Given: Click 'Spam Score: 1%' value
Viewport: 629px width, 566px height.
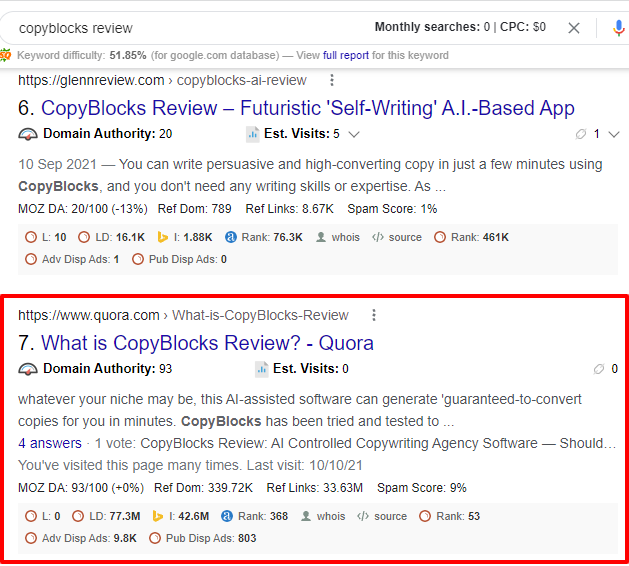Looking at the screenshot, I should pos(392,209).
